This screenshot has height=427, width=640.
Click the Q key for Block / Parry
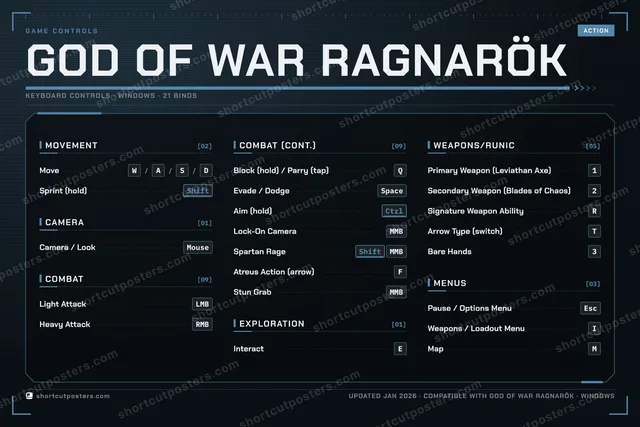[400, 171]
